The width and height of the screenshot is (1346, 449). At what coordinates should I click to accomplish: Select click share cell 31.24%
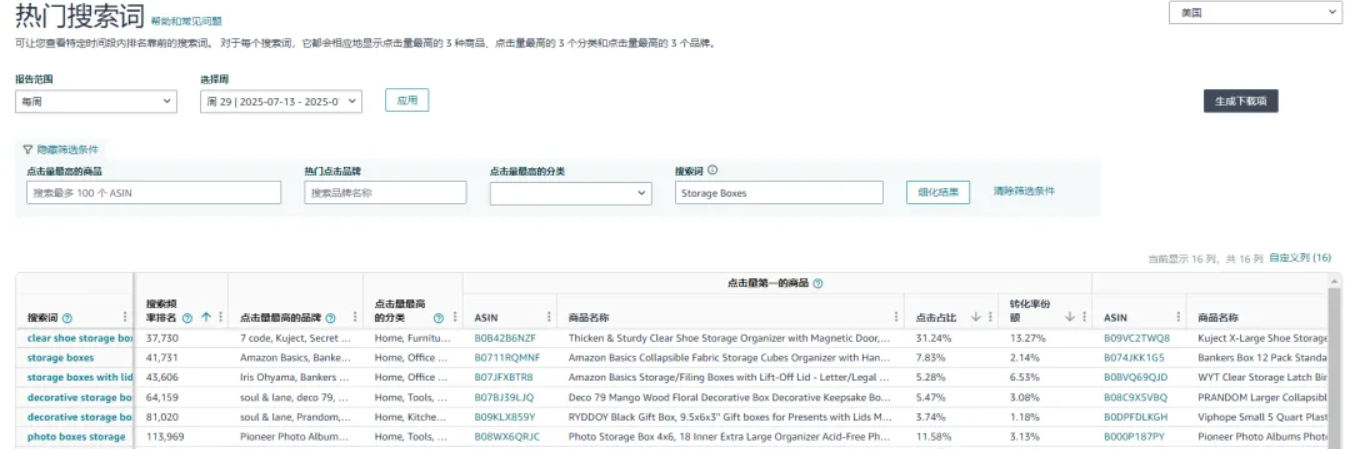[x=933, y=338]
